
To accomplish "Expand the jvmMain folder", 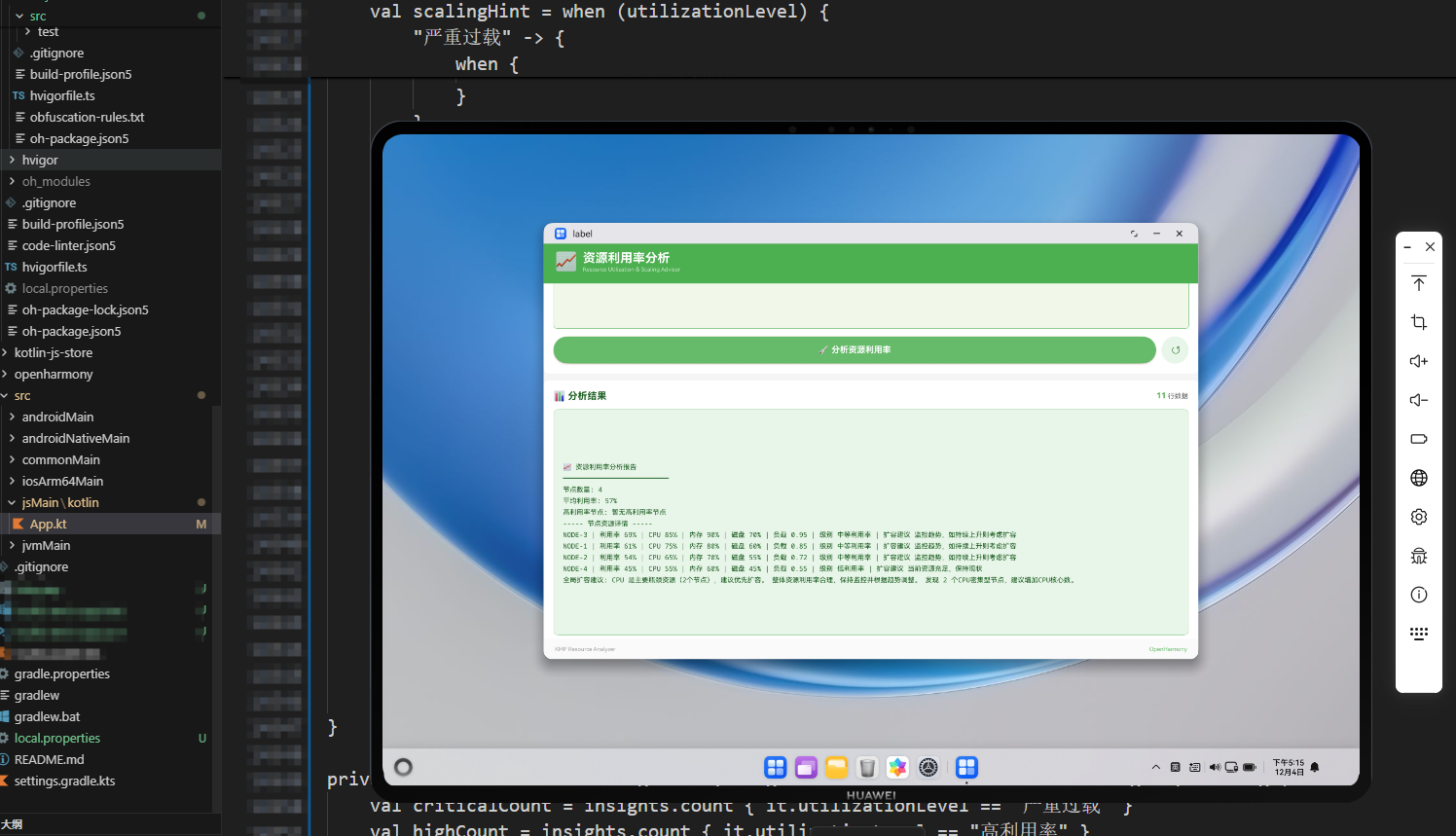I will 110,545.
